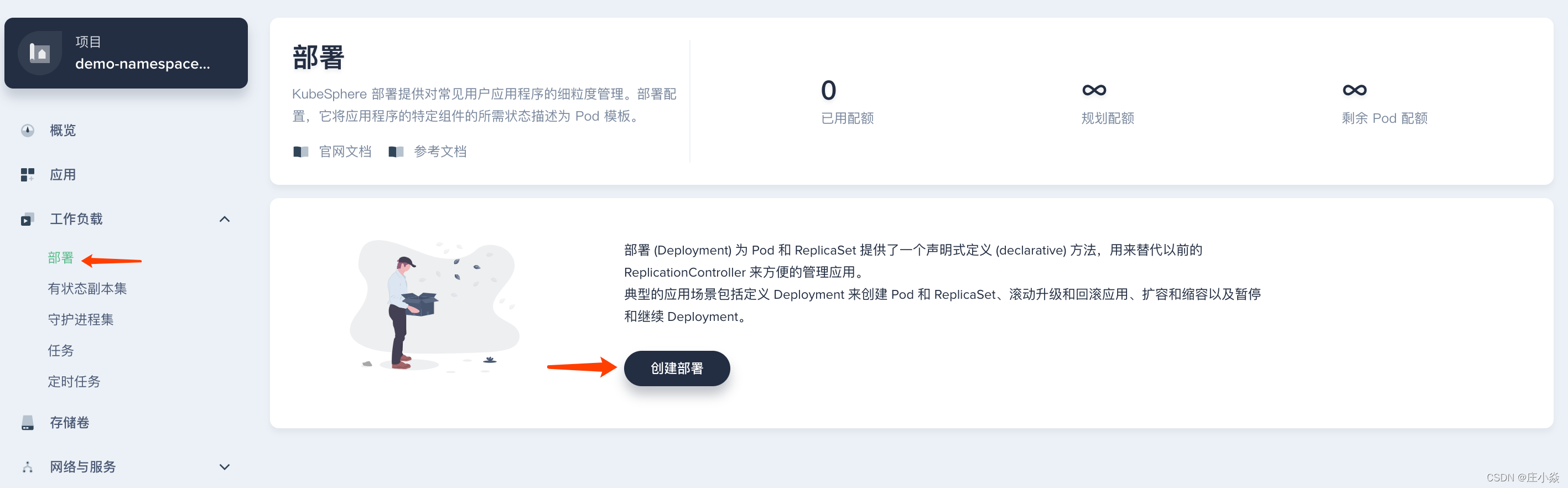Select 有状态副本集 in the sidebar
This screenshot has width=1568, height=488.
click(87, 288)
